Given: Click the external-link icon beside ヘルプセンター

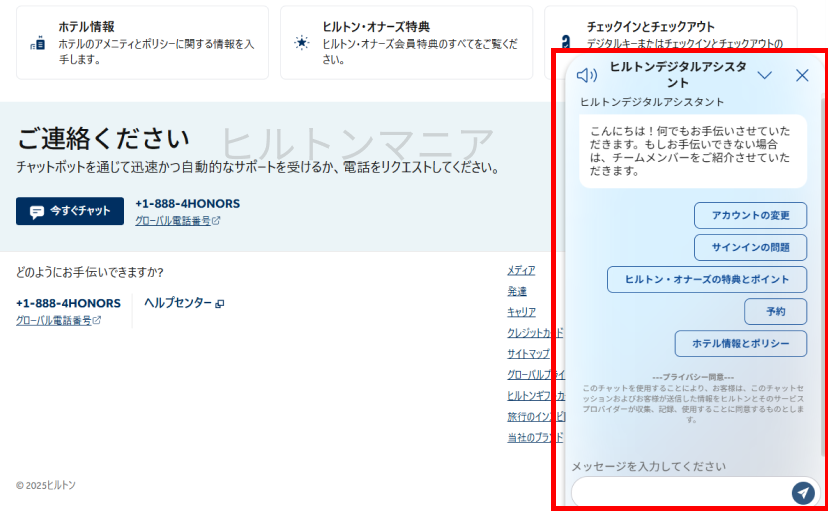Looking at the screenshot, I should tap(220, 304).
